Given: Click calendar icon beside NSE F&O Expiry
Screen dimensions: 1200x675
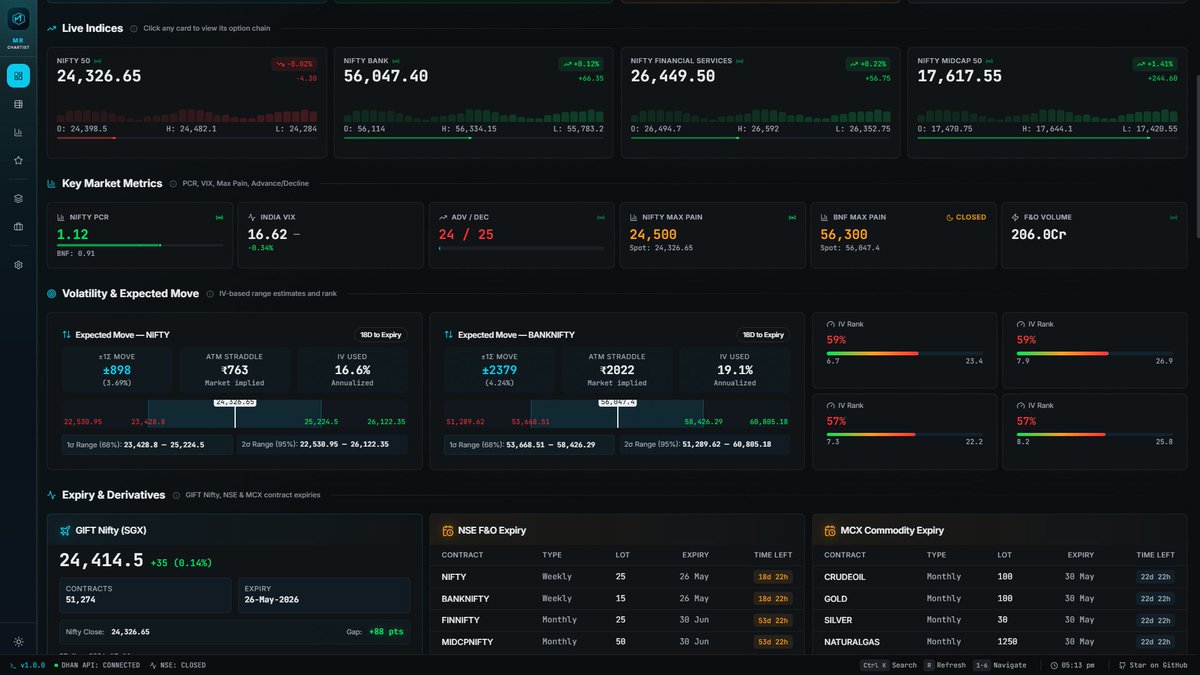Looking at the screenshot, I should [x=447, y=530].
